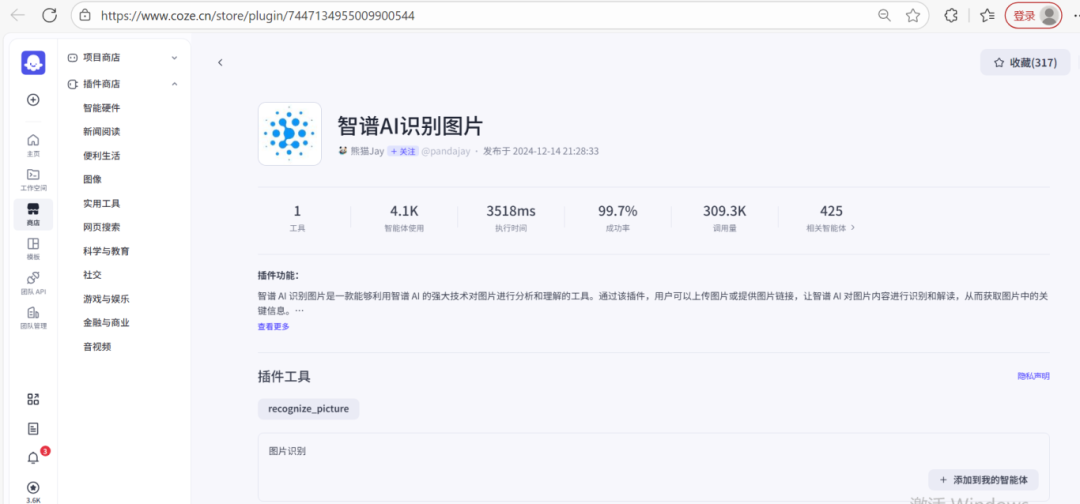Click the 309.3K 调用量 stat
Image resolution: width=1080 pixels, height=504 pixels.
click(725, 218)
